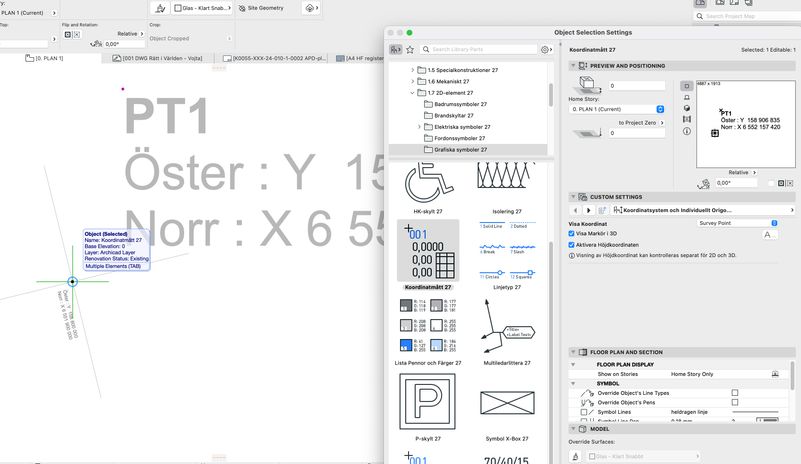Collapse Custom Settings panel

tap(573, 197)
